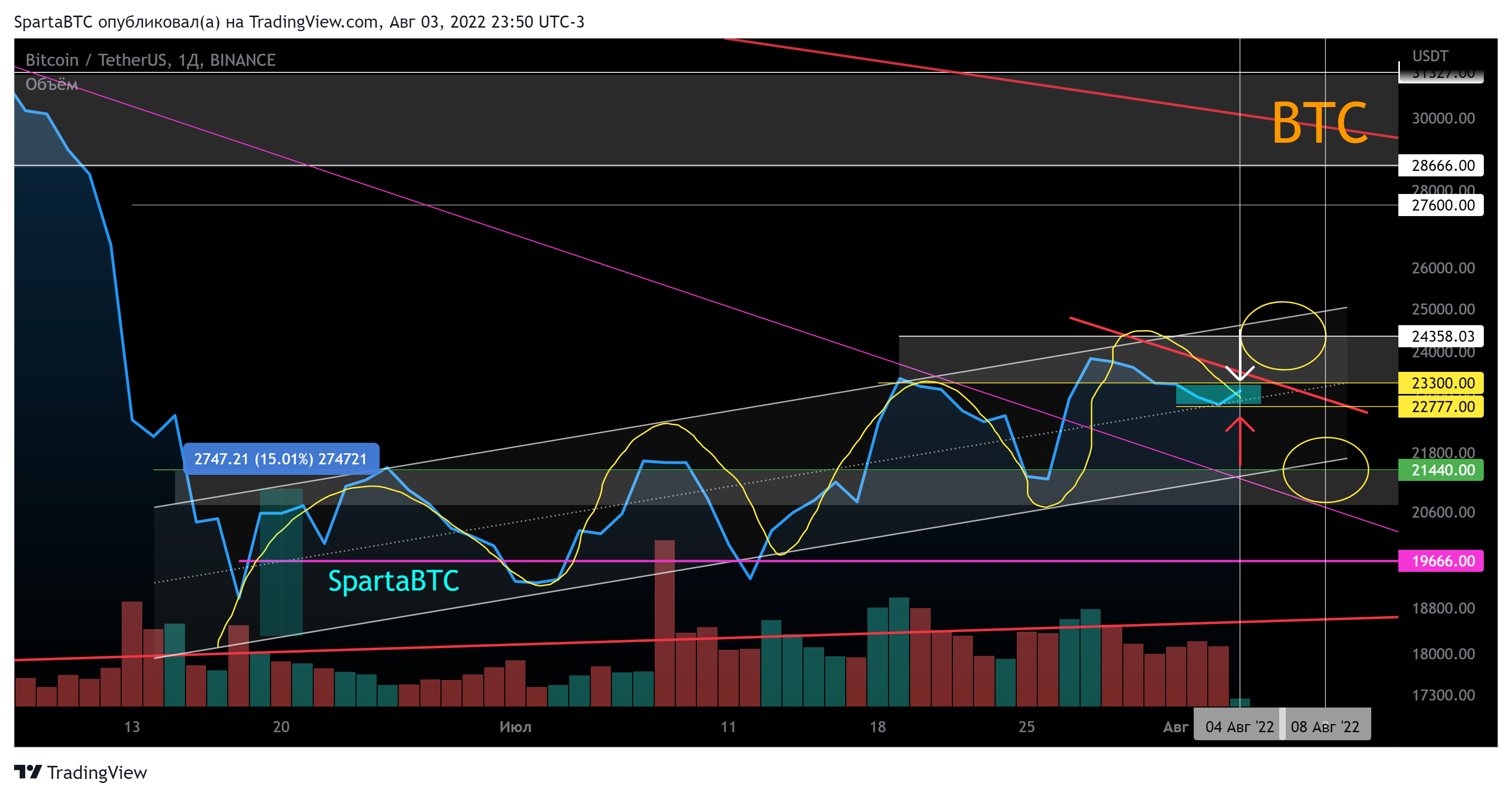
Task: Click the 2747.21 (15.01%) measurement label
Action: click(281, 459)
